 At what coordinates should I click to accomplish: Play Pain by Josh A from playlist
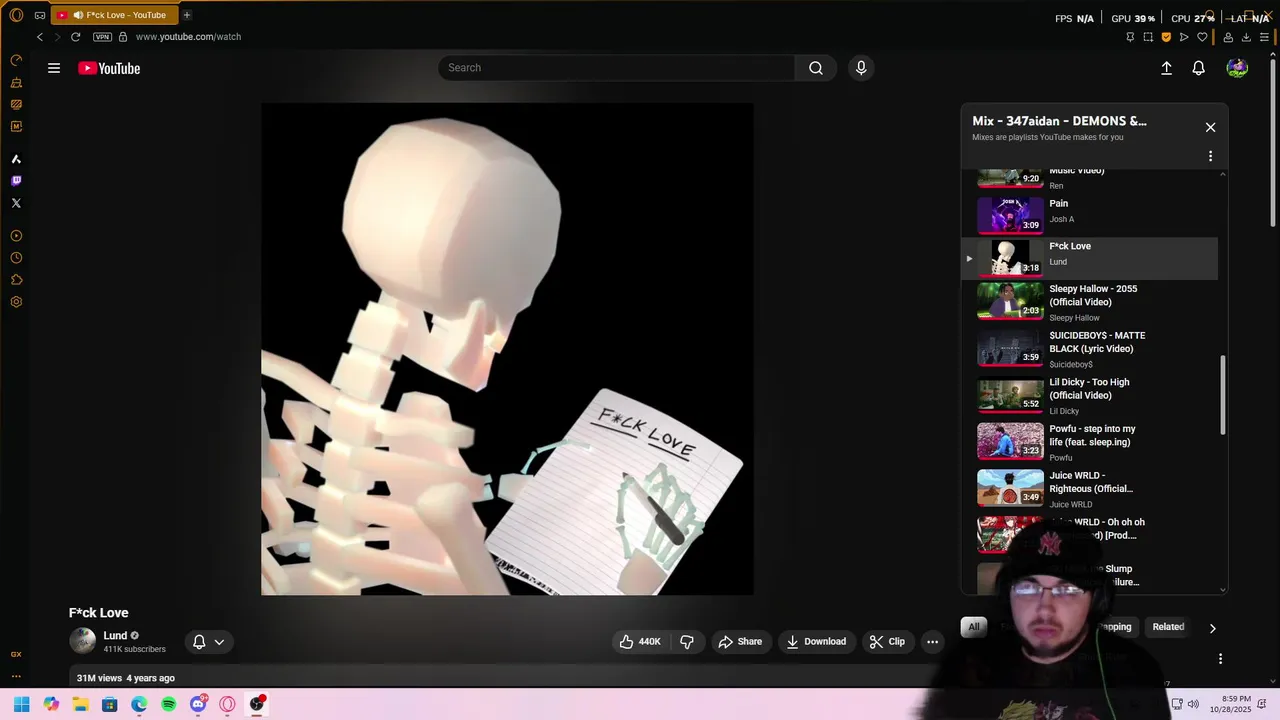coord(1090,215)
